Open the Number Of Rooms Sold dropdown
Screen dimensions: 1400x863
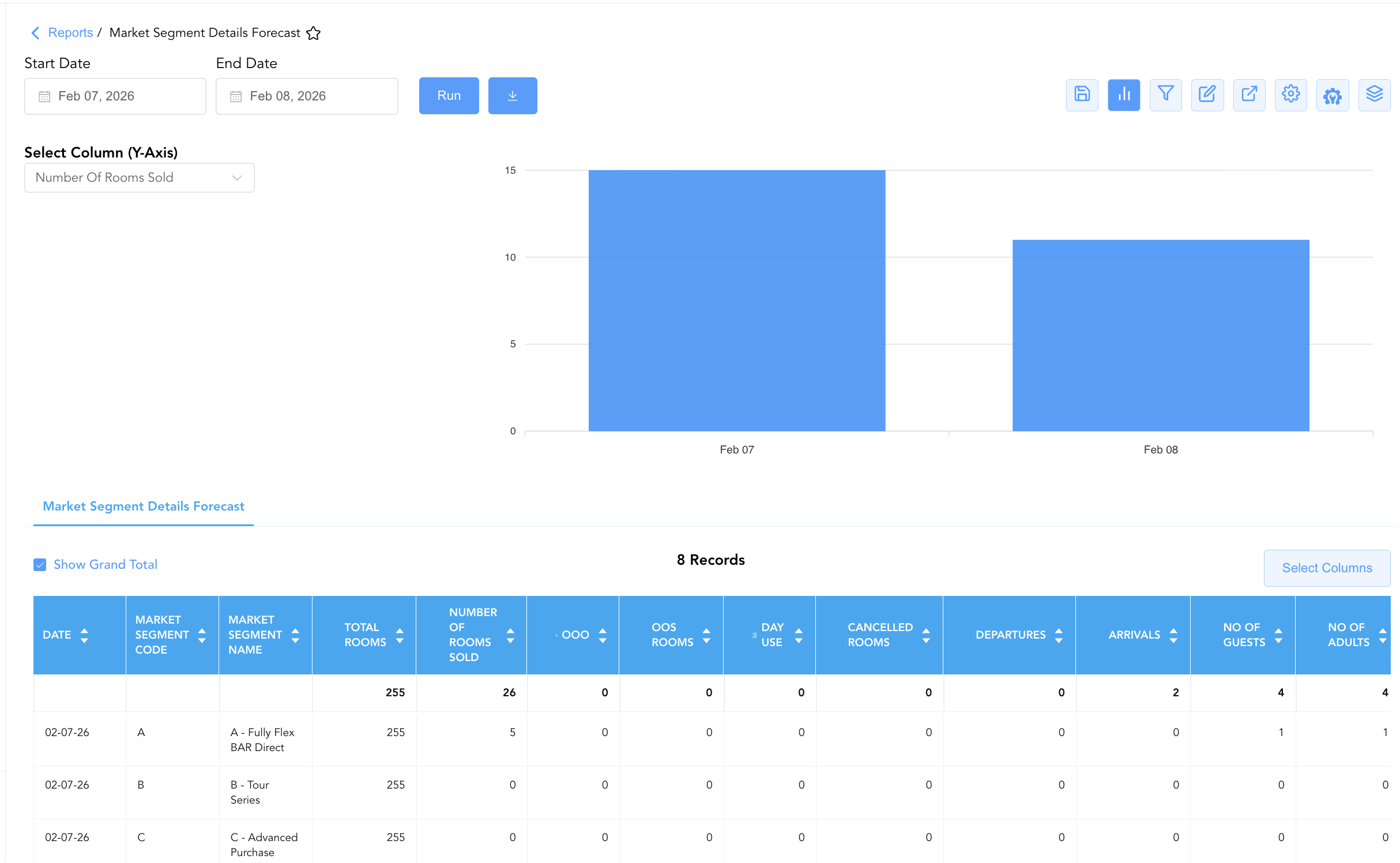[139, 178]
